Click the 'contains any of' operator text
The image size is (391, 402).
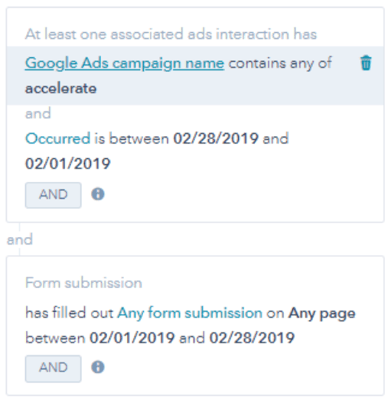click(x=280, y=63)
